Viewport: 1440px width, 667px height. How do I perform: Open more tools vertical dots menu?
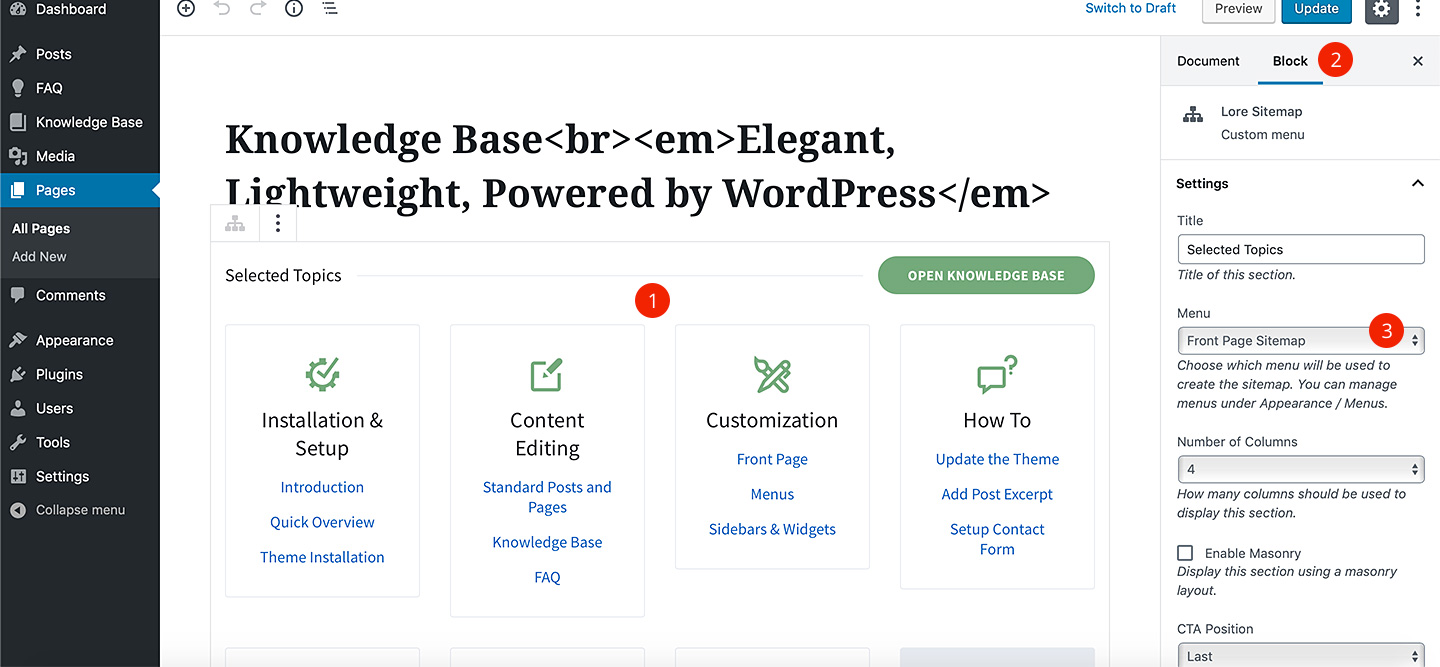point(1418,9)
